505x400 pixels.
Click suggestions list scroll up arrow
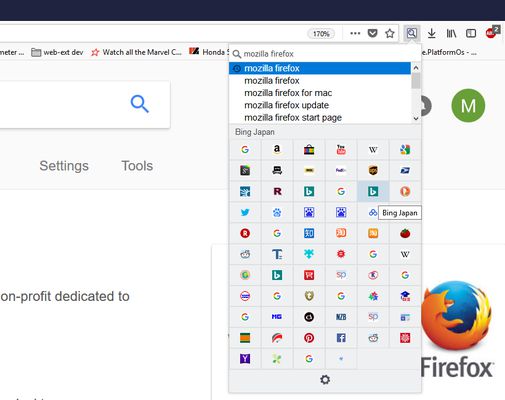[416, 68]
